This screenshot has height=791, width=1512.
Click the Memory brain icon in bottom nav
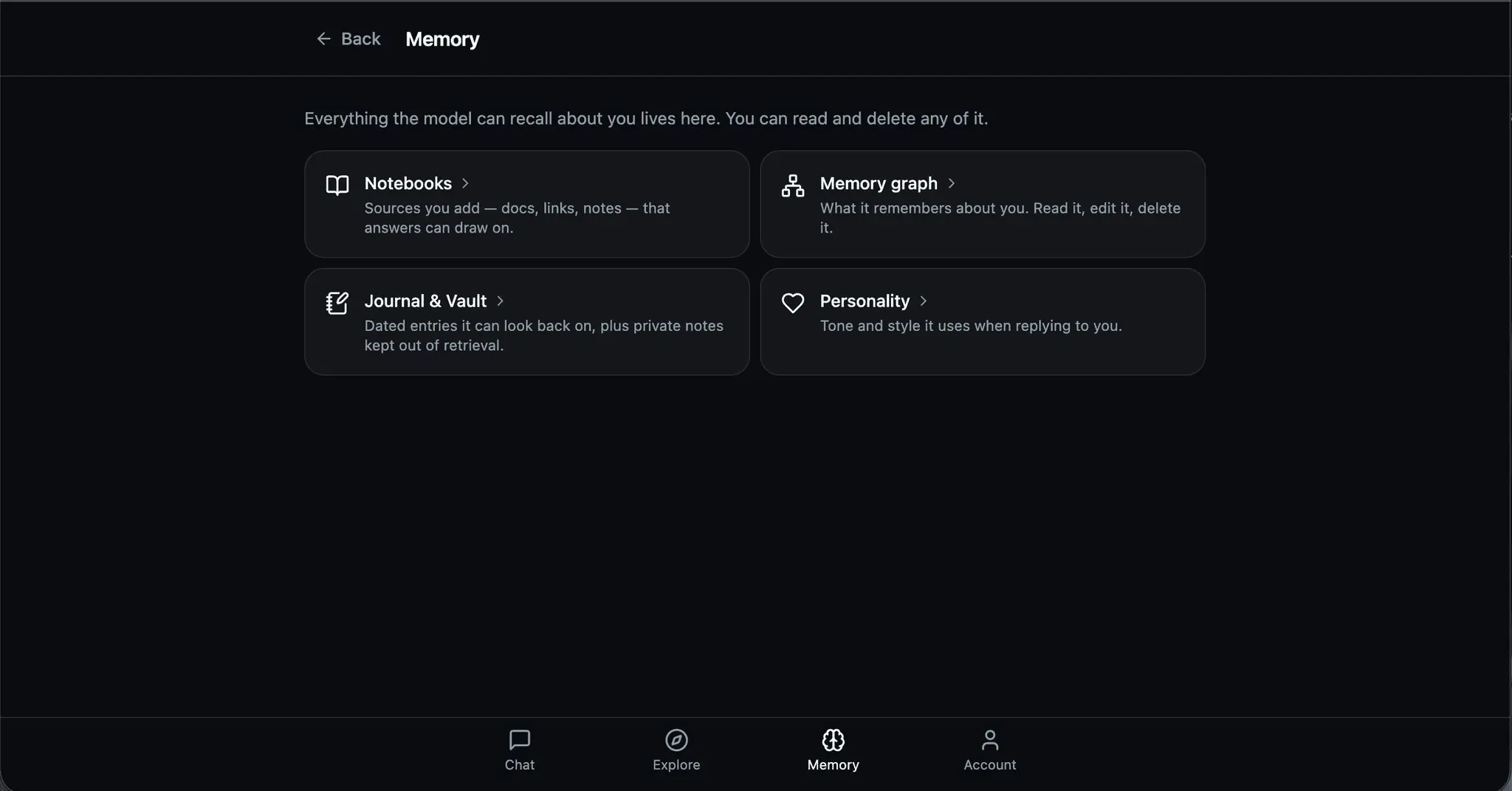(834, 739)
